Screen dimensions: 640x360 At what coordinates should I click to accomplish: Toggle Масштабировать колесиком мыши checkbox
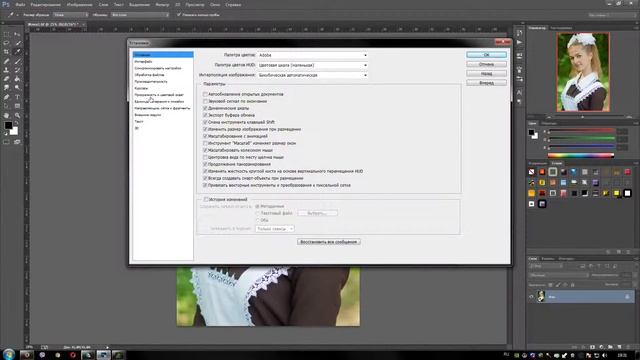[205, 150]
